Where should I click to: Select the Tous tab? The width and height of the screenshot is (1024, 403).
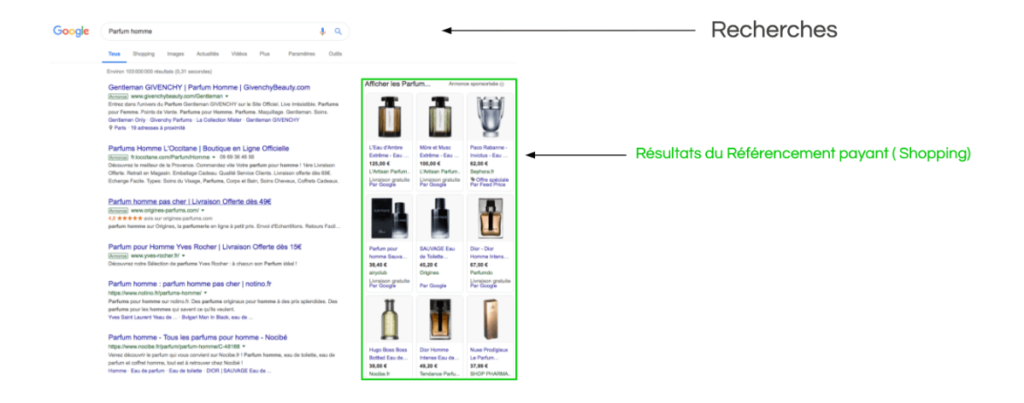tap(114, 54)
